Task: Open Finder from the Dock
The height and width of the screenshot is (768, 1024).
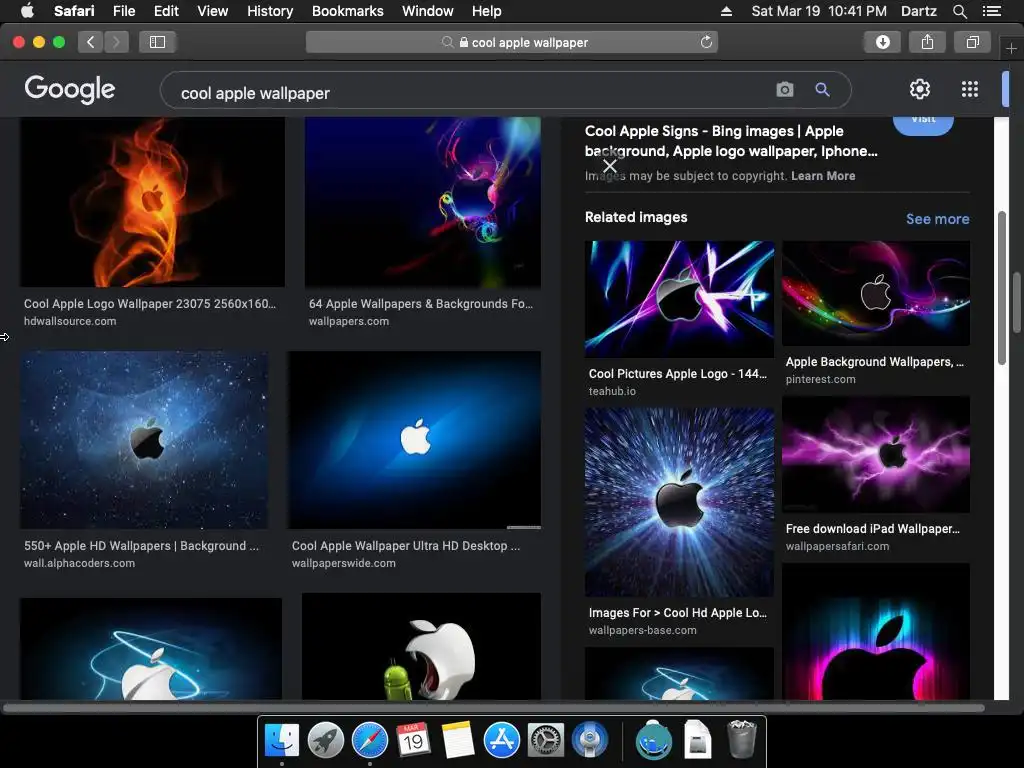Action: point(281,740)
